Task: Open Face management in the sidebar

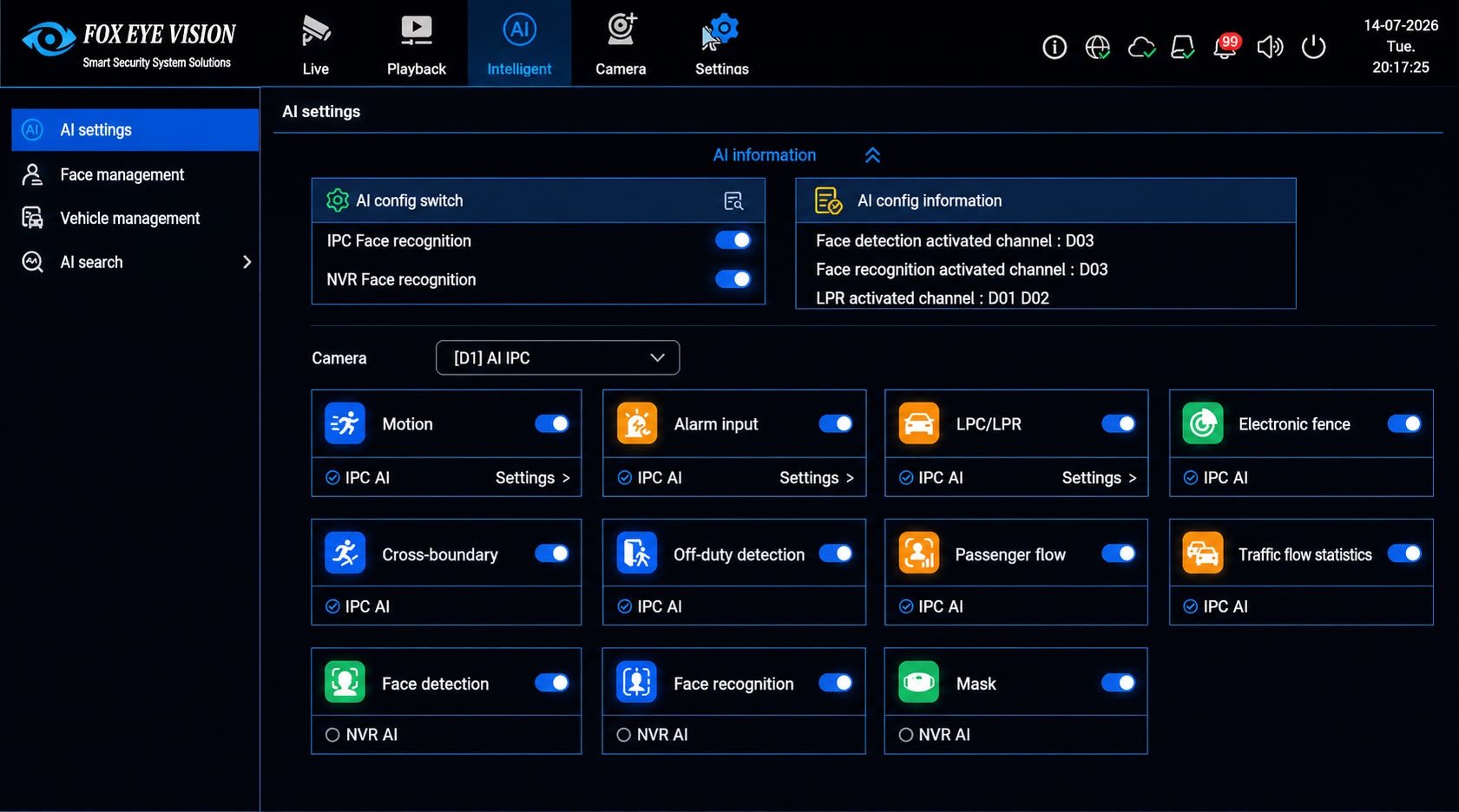Action: pos(135,174)
